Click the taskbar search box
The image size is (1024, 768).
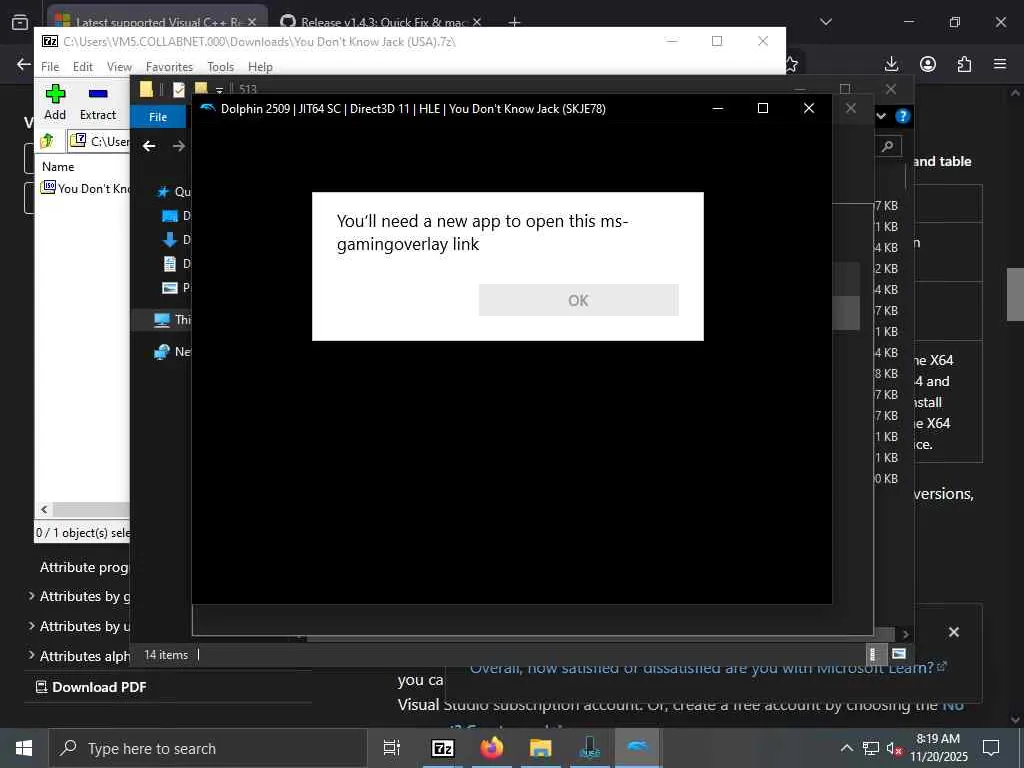coord(208,748)
